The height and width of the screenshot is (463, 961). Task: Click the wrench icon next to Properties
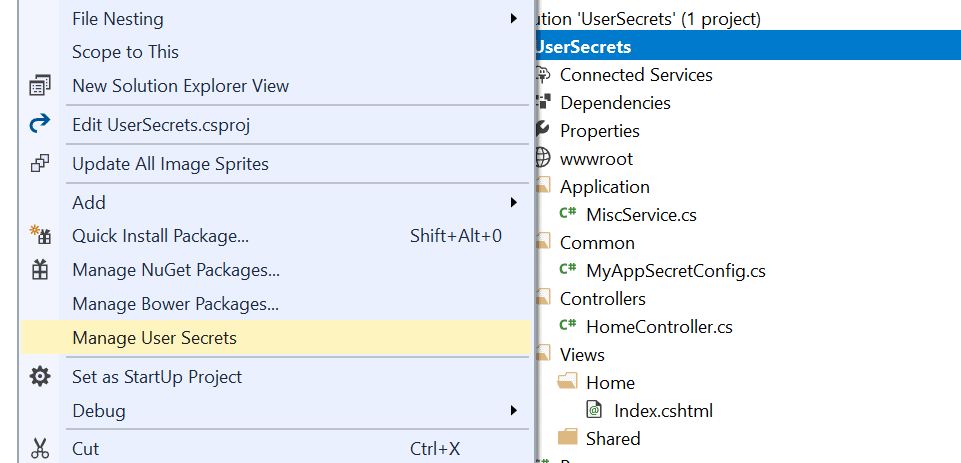coord(542,130)
